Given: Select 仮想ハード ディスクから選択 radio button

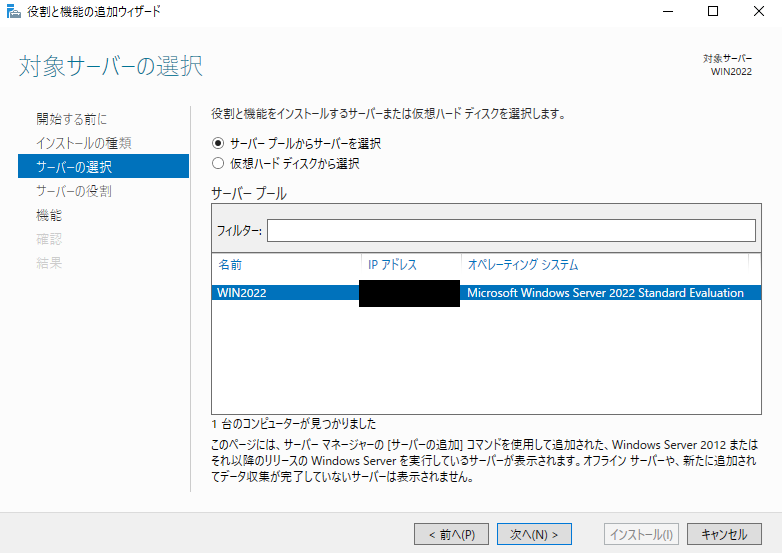Looking at the screenshot, I should coord(219,163).
